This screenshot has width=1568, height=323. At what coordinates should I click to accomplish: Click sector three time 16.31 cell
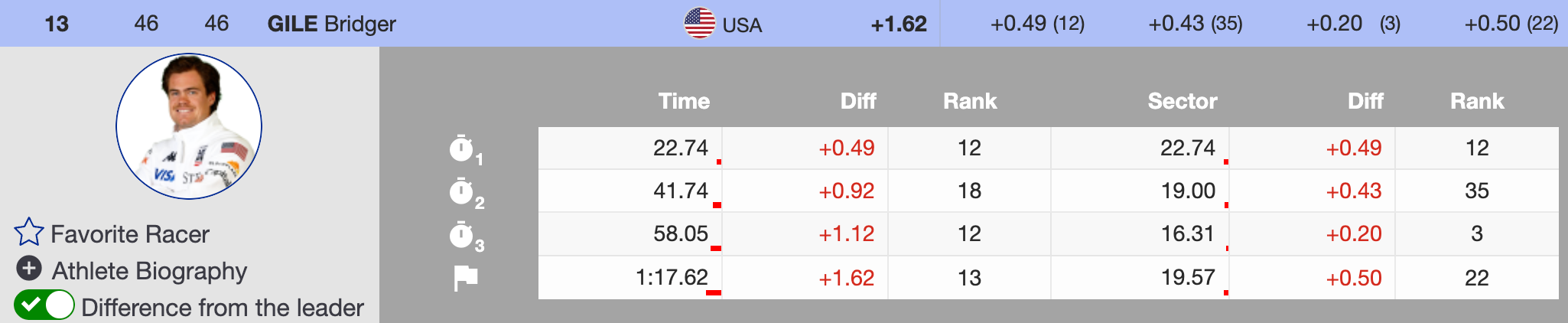click(x=1188, y=233)
